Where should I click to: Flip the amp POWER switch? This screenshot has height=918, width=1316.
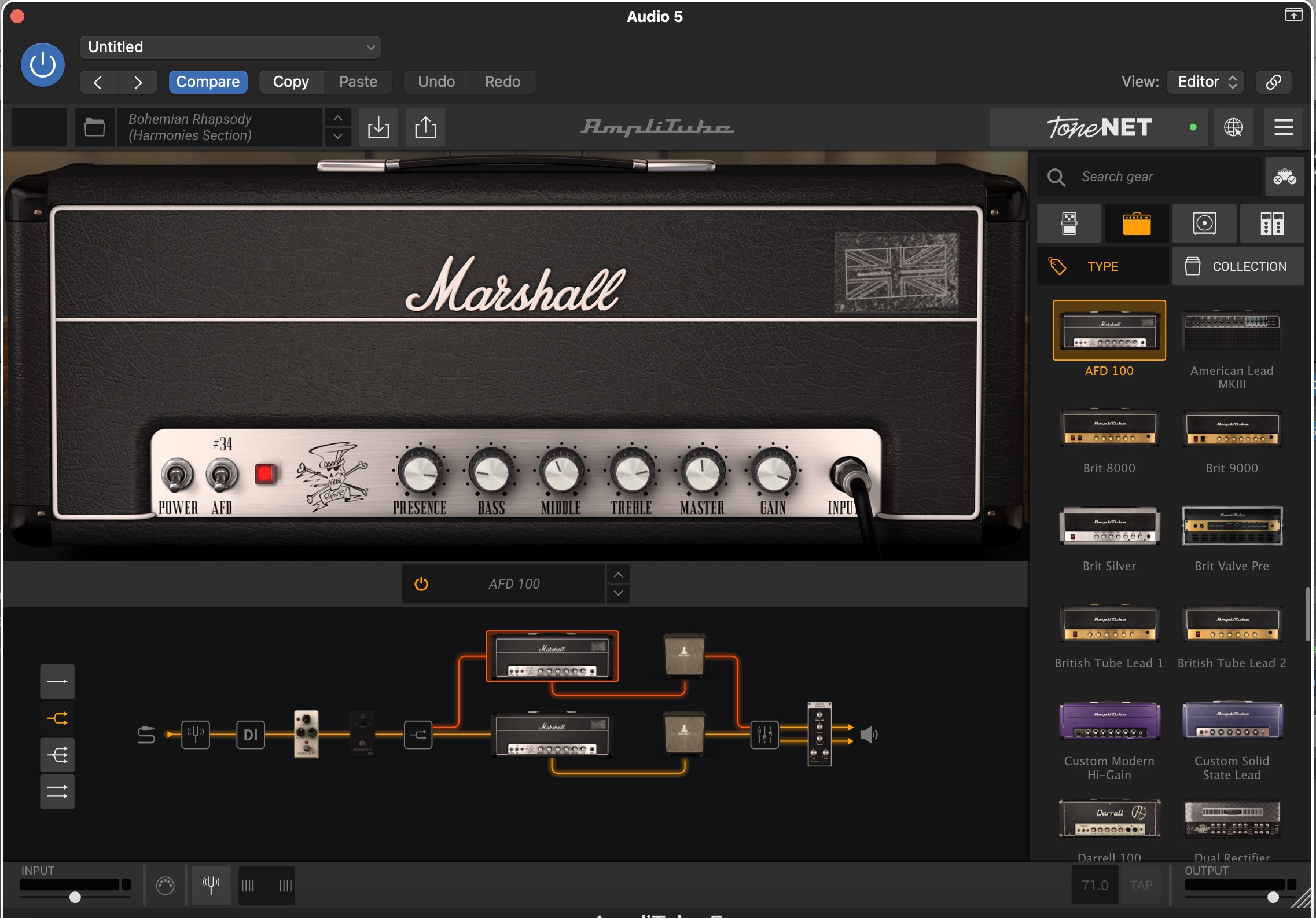pyautogui.click(x=176, y=475)
